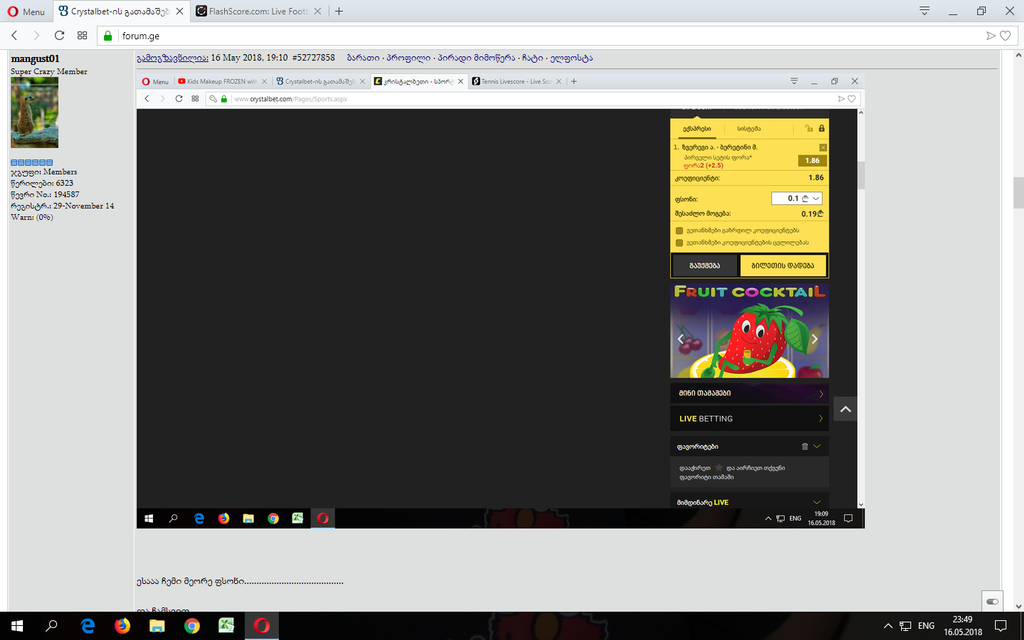Click the ENG language indicator beside the 23:49 clock
Screen dimensions: 1024x640
(926, 626)
